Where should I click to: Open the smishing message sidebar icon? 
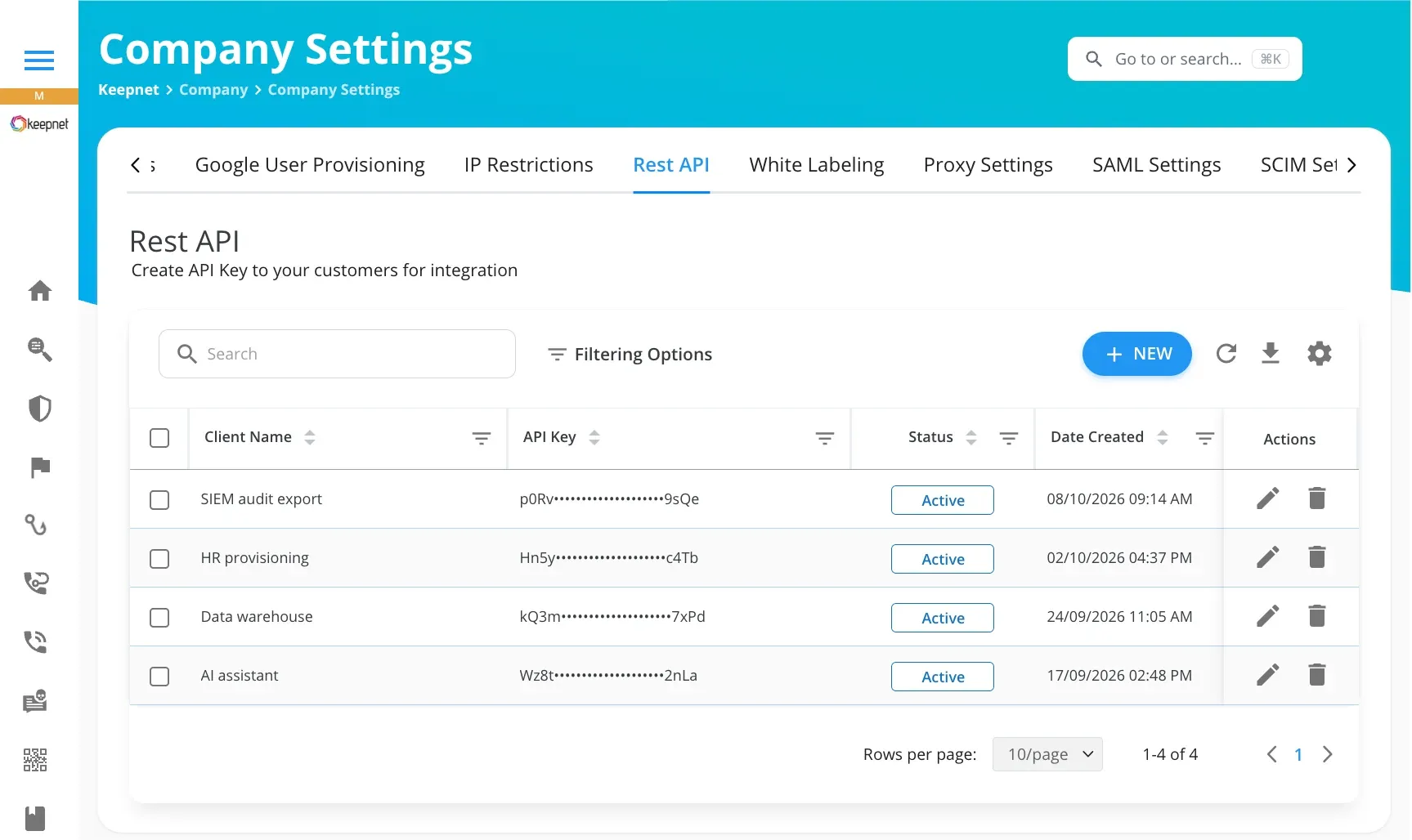coord(35,701)
